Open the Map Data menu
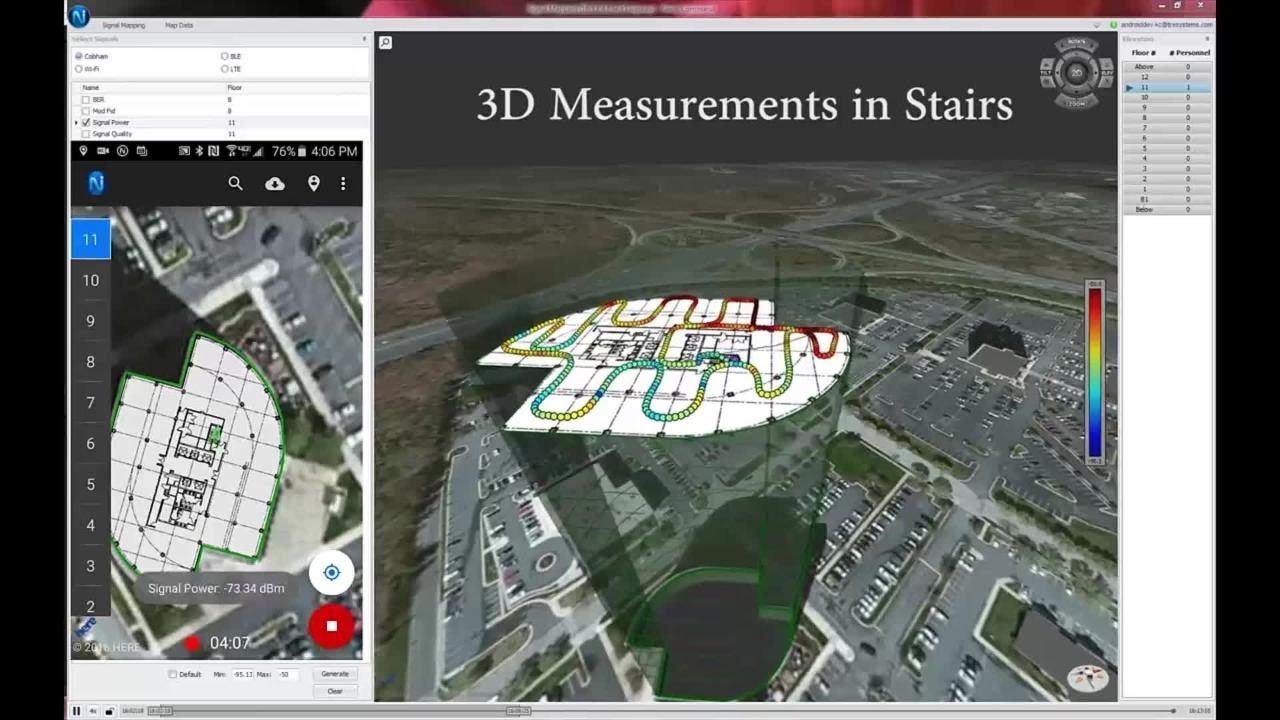The width and height of the screenshot is (1280, 720). (179, 24)
